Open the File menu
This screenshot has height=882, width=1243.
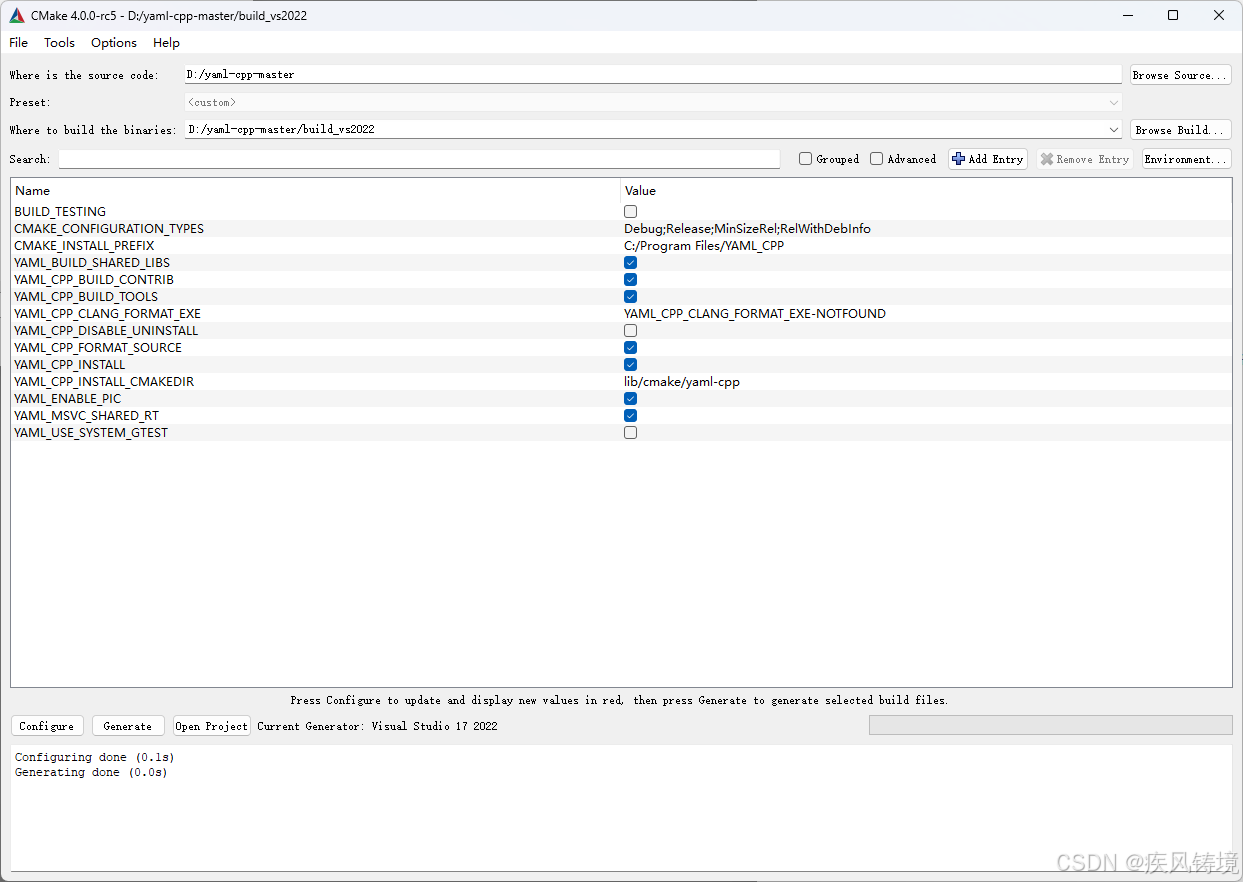pyautogui.click(x=19, y=43)
